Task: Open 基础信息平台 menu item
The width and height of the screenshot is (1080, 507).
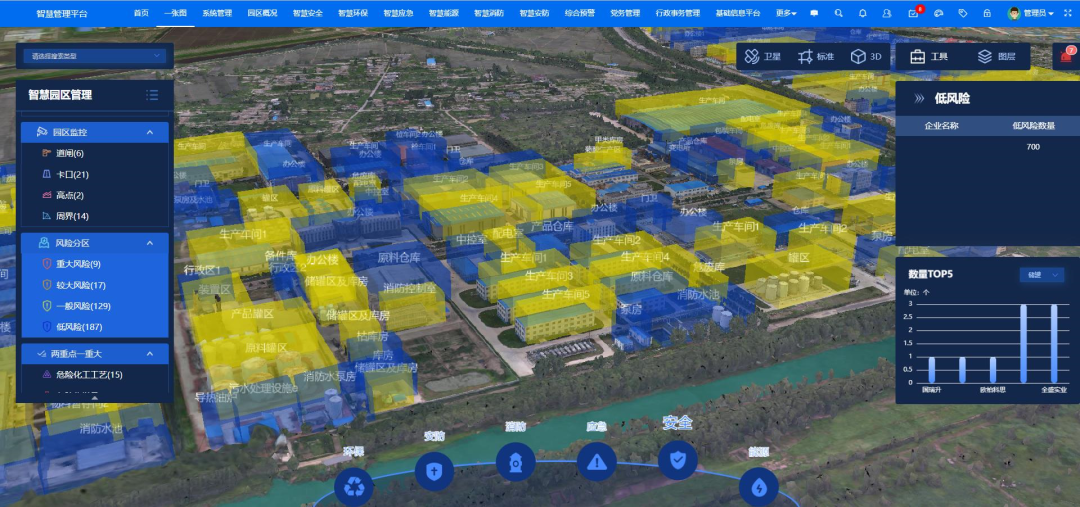Action: coord(738,13)
